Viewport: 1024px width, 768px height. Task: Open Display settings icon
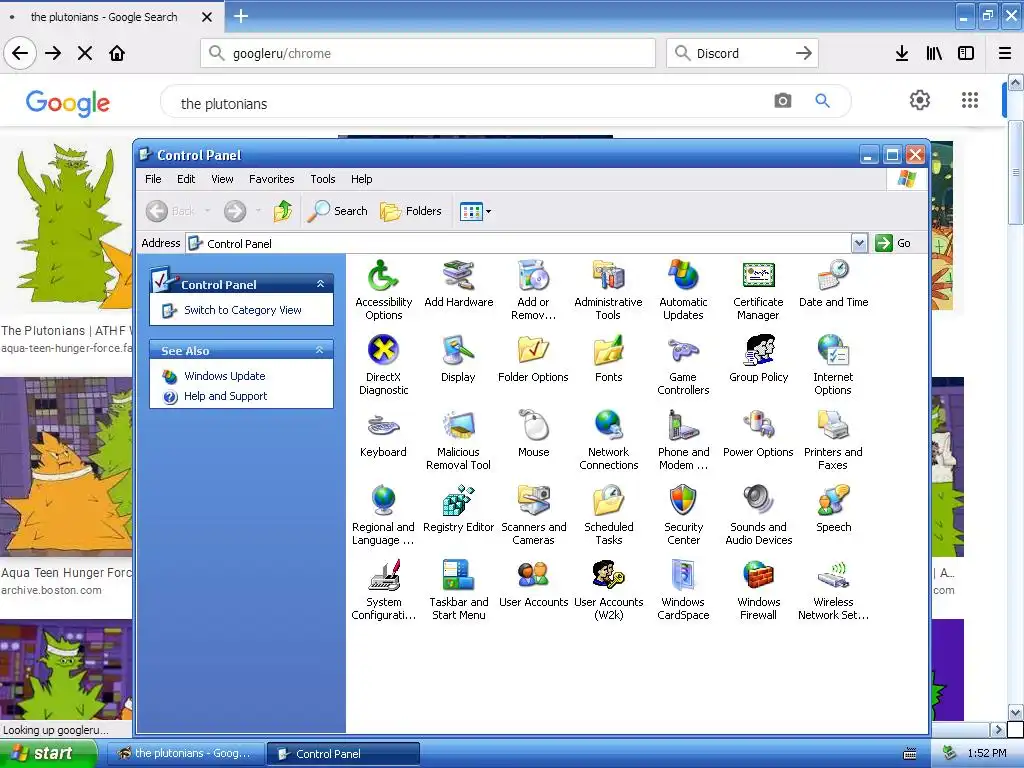tap(458, 359)
